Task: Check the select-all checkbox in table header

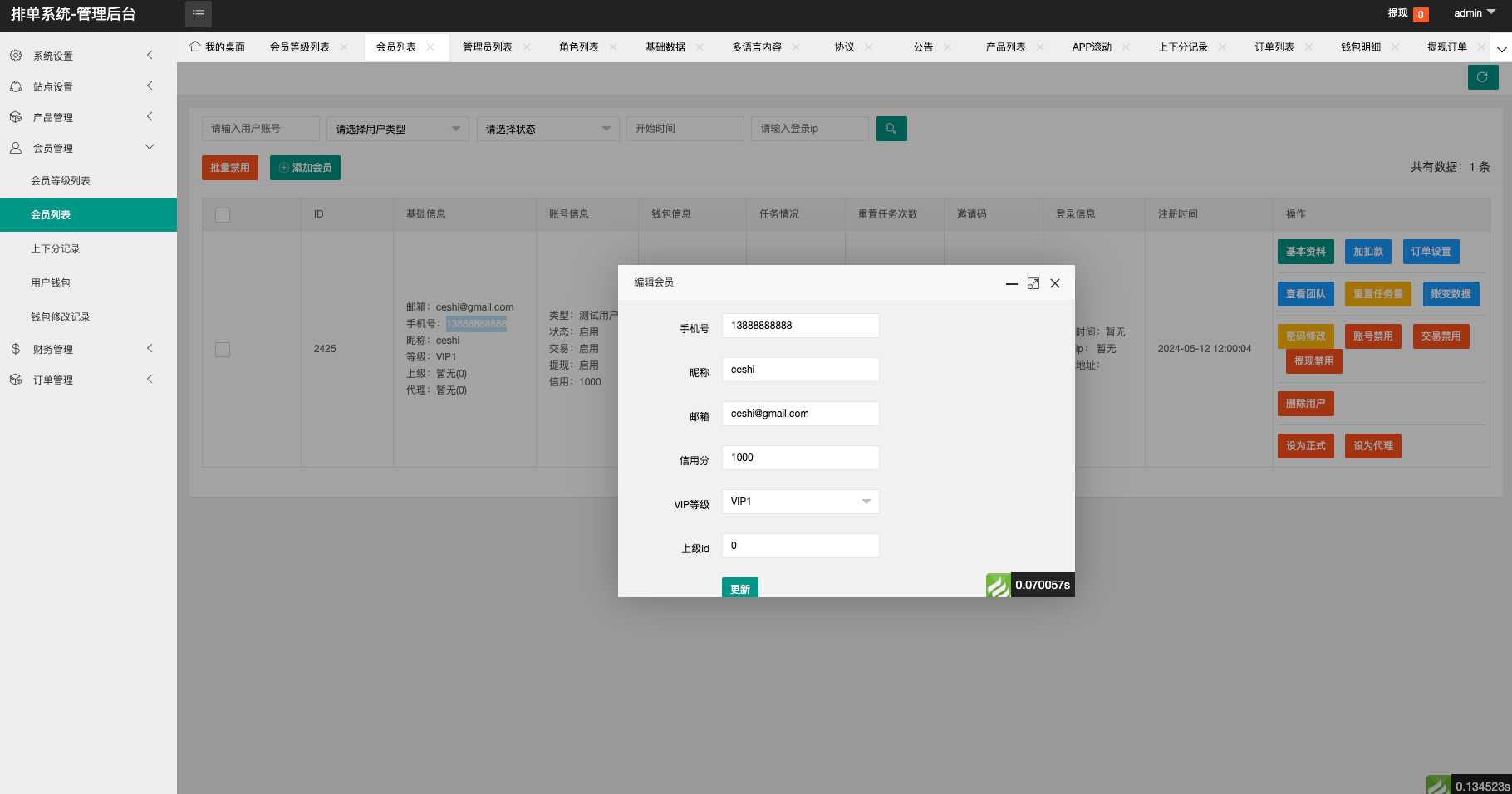Action: coord(223,215)
